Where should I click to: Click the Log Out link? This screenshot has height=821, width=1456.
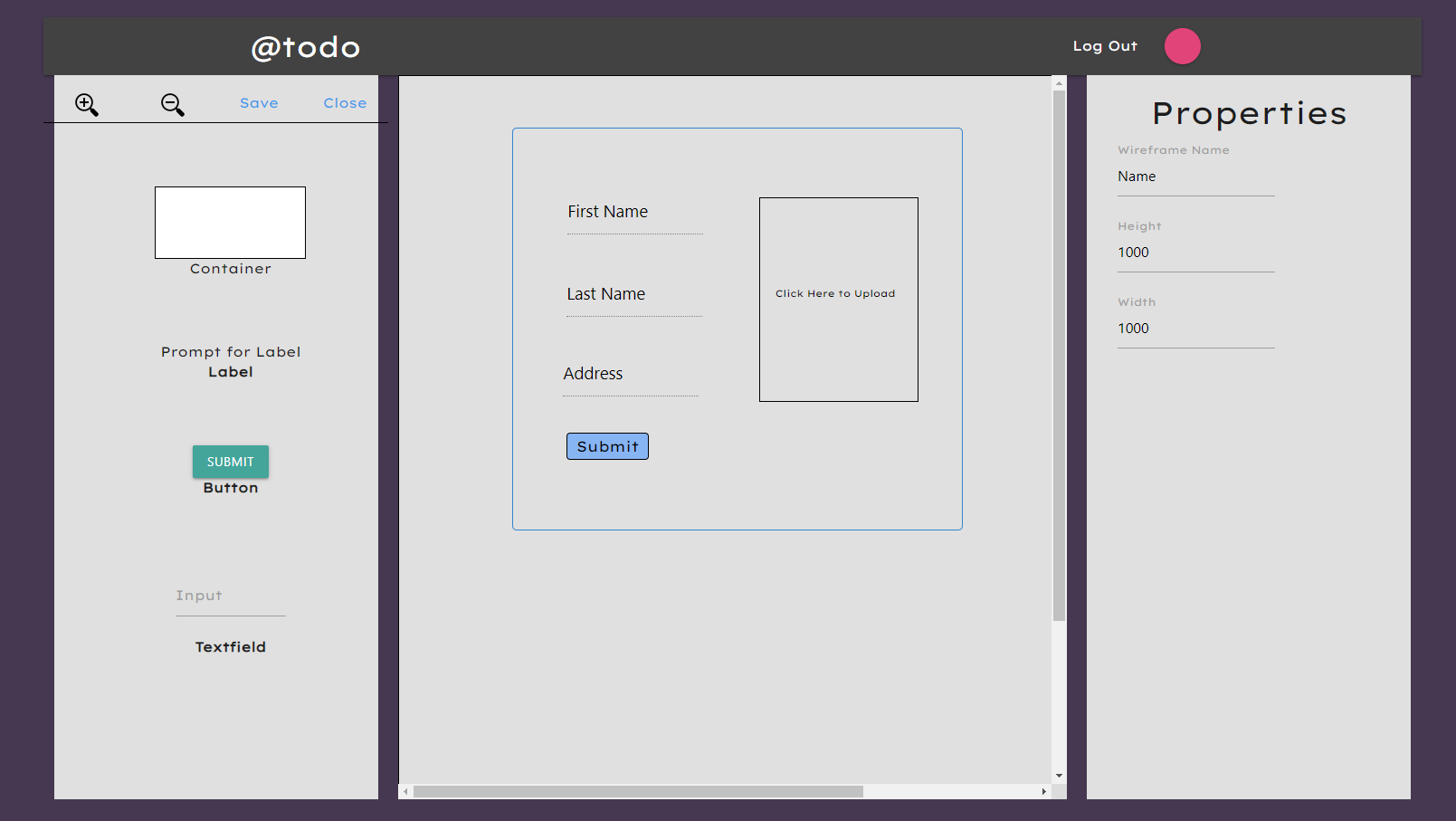pos(1104,46)
